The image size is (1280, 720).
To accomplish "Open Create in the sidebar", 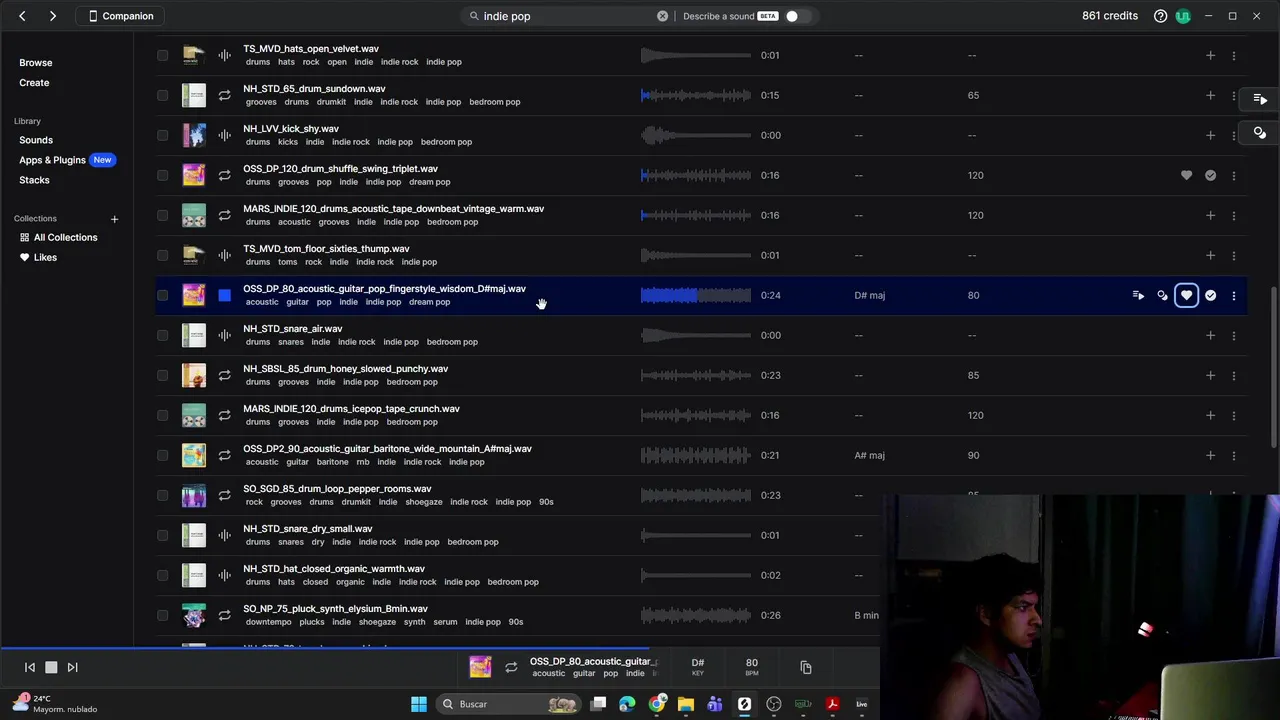I will pyautogui.click(x=34, y=83).
